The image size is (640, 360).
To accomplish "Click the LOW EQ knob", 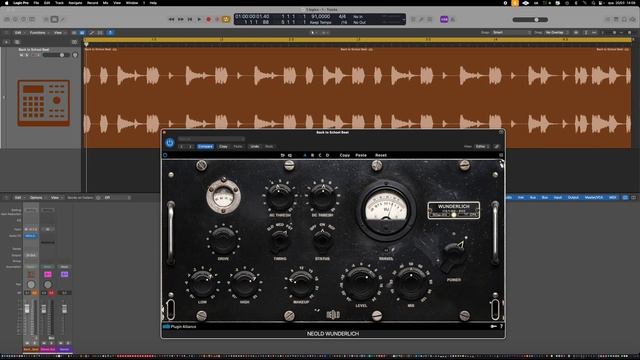I will pos(202,283).
